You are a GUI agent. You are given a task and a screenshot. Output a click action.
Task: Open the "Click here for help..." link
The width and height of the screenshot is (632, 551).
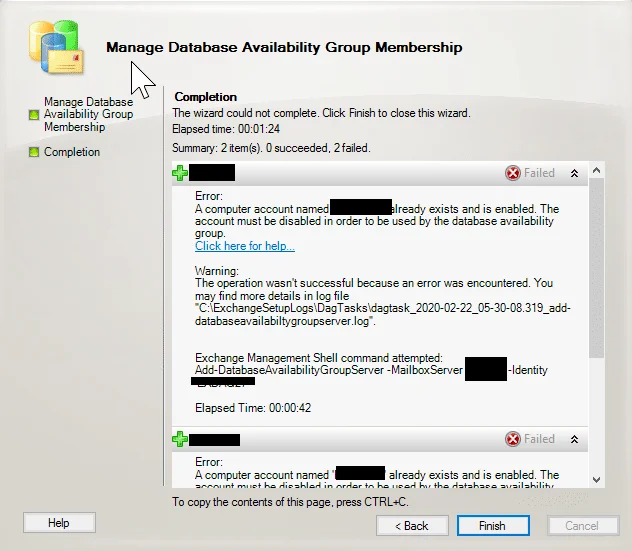(x=245, y=246)
